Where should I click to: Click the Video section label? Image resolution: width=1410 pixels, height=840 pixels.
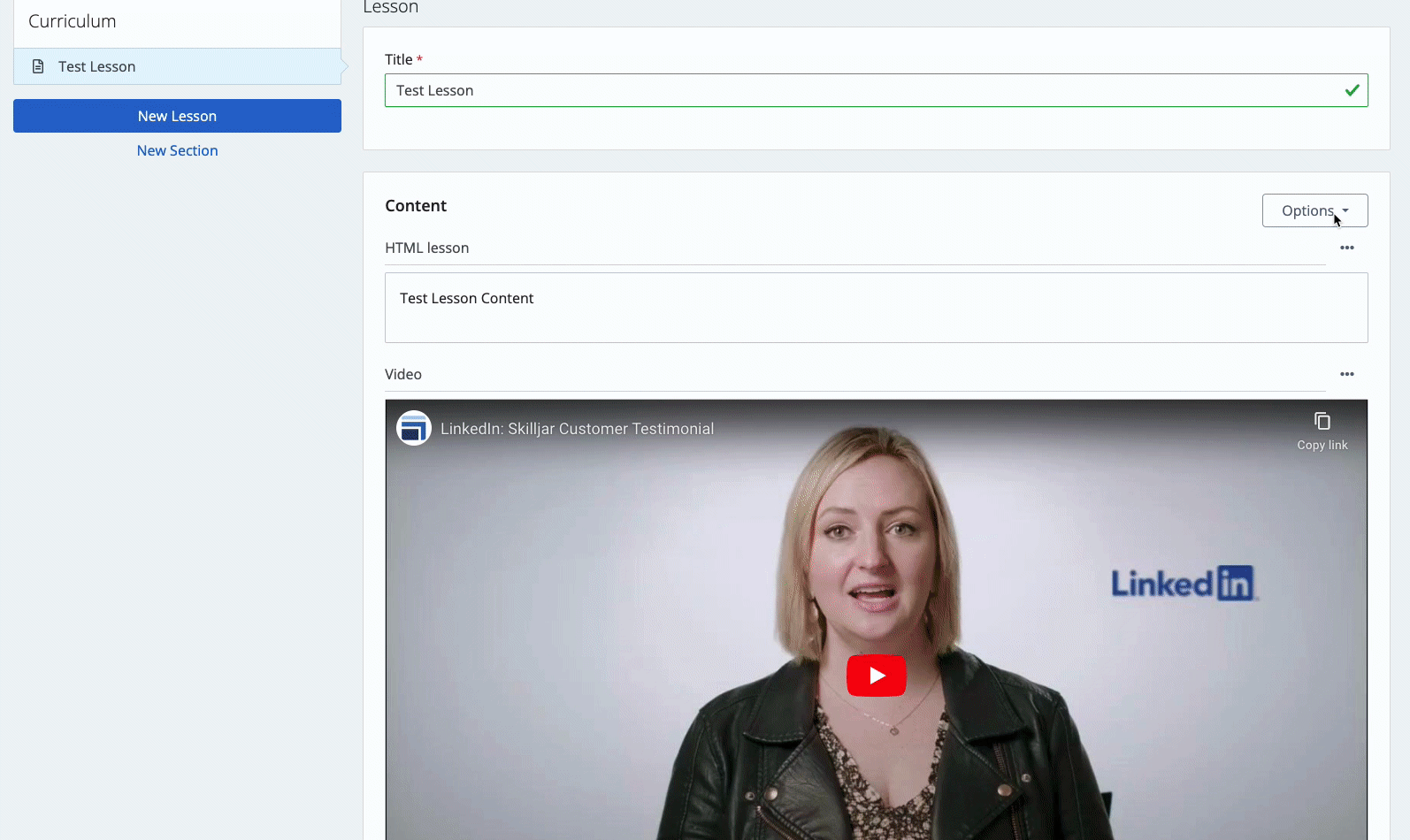pyautogui.click(x=403, y=374)
